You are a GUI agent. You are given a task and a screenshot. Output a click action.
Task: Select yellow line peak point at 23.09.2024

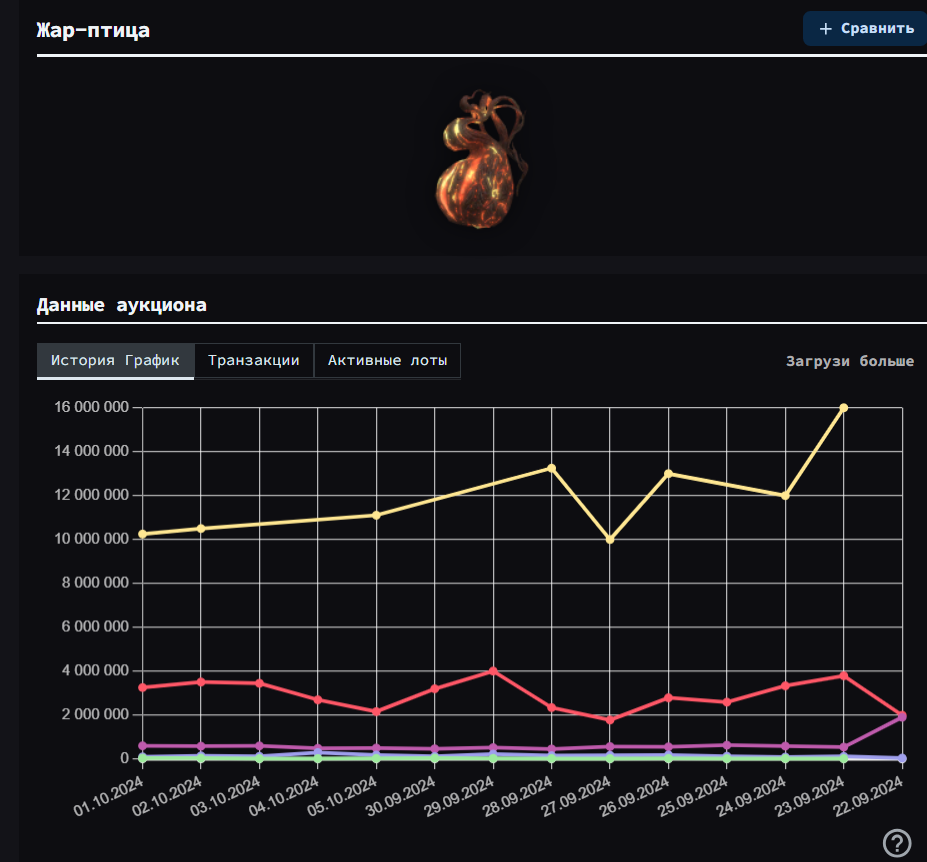pyautogui.click(x=844, y=408)
